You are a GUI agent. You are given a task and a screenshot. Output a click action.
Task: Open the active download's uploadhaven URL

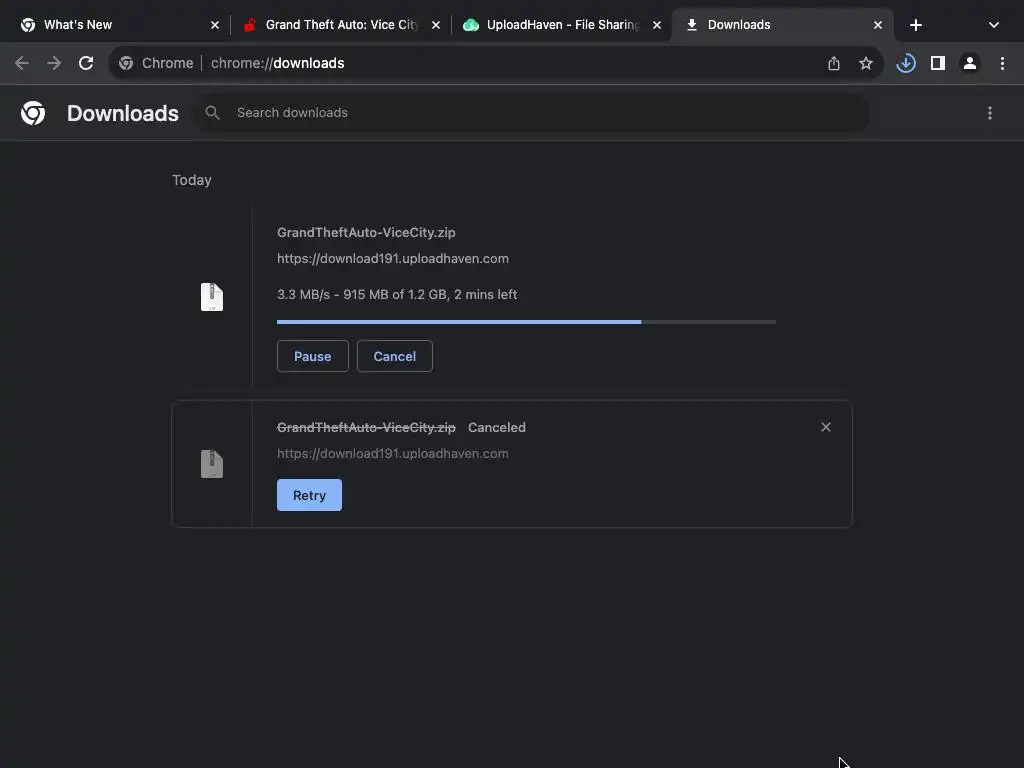point(392,259)
